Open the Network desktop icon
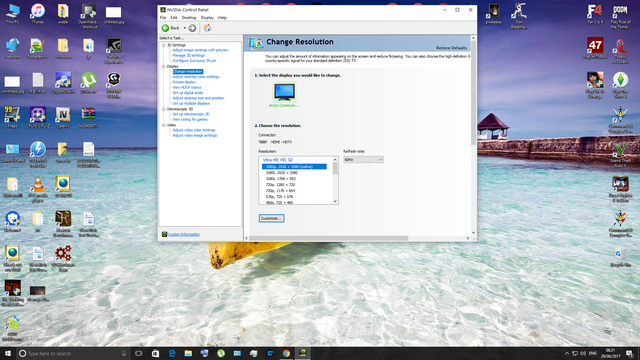Image resolution: width=640 pixels, height=360 pixels. tap(13, 48)
